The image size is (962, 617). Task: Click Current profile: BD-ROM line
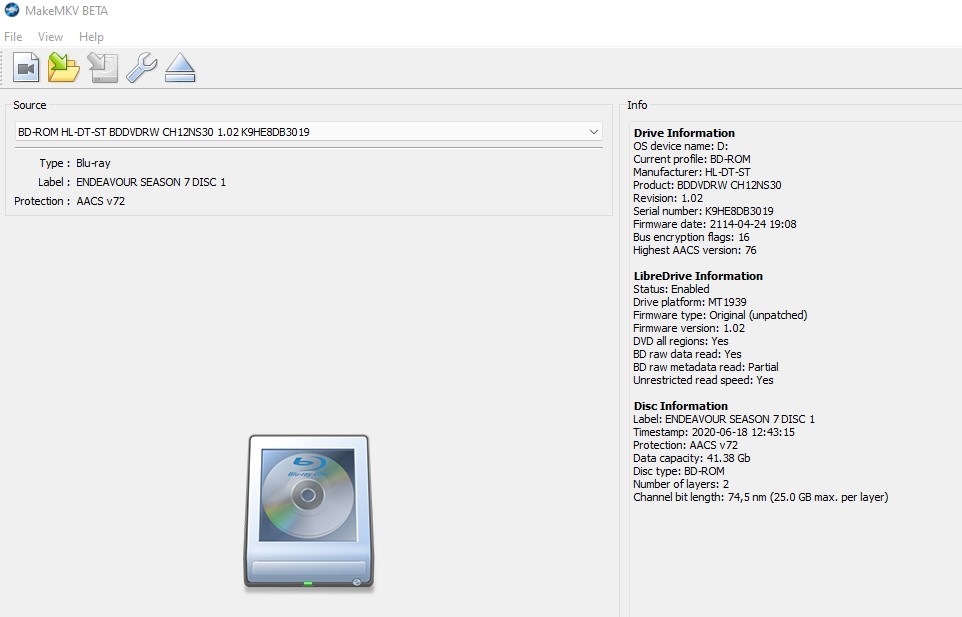(691, 159)
